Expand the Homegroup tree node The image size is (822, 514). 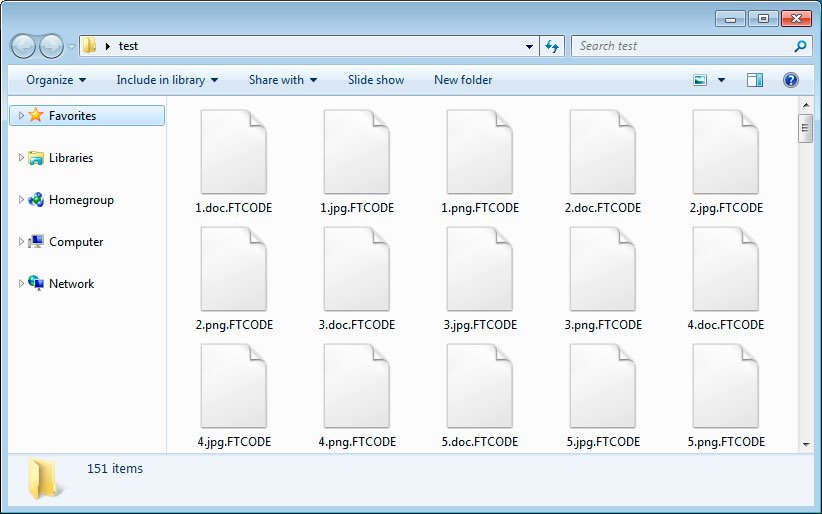(21, 199)
